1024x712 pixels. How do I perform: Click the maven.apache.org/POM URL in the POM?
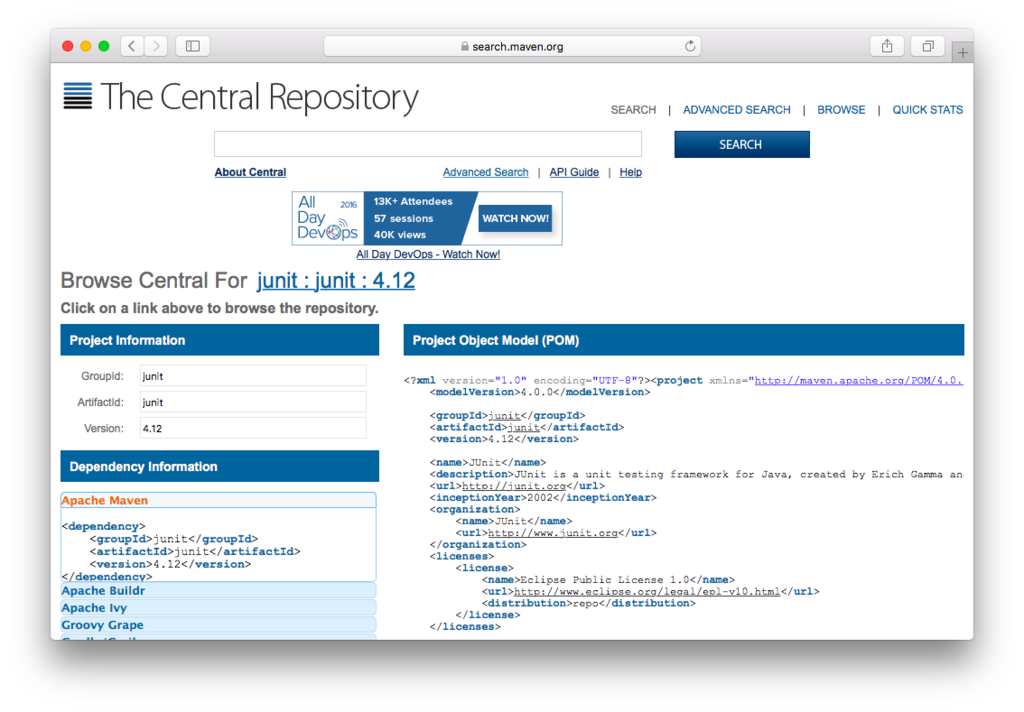click(859, 380)
